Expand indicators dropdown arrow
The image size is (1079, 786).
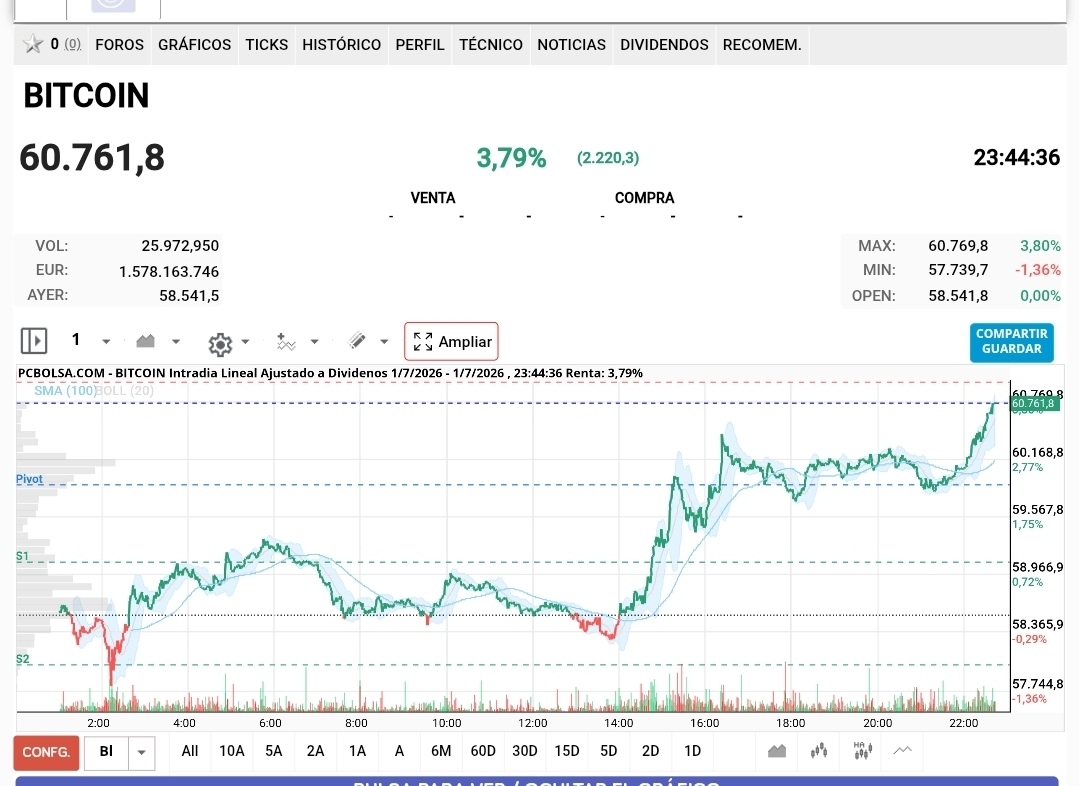click(314, 341)
